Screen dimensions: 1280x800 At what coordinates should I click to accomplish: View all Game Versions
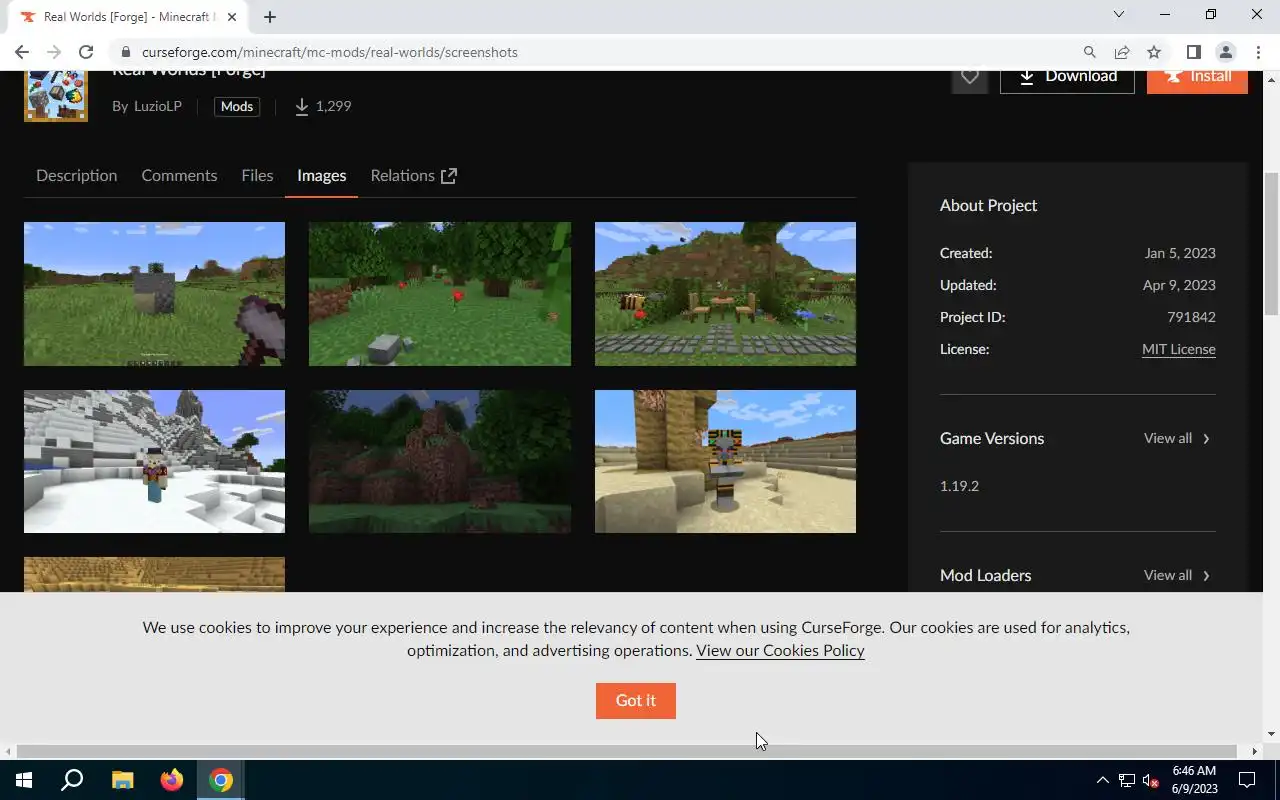(1177, 438)
